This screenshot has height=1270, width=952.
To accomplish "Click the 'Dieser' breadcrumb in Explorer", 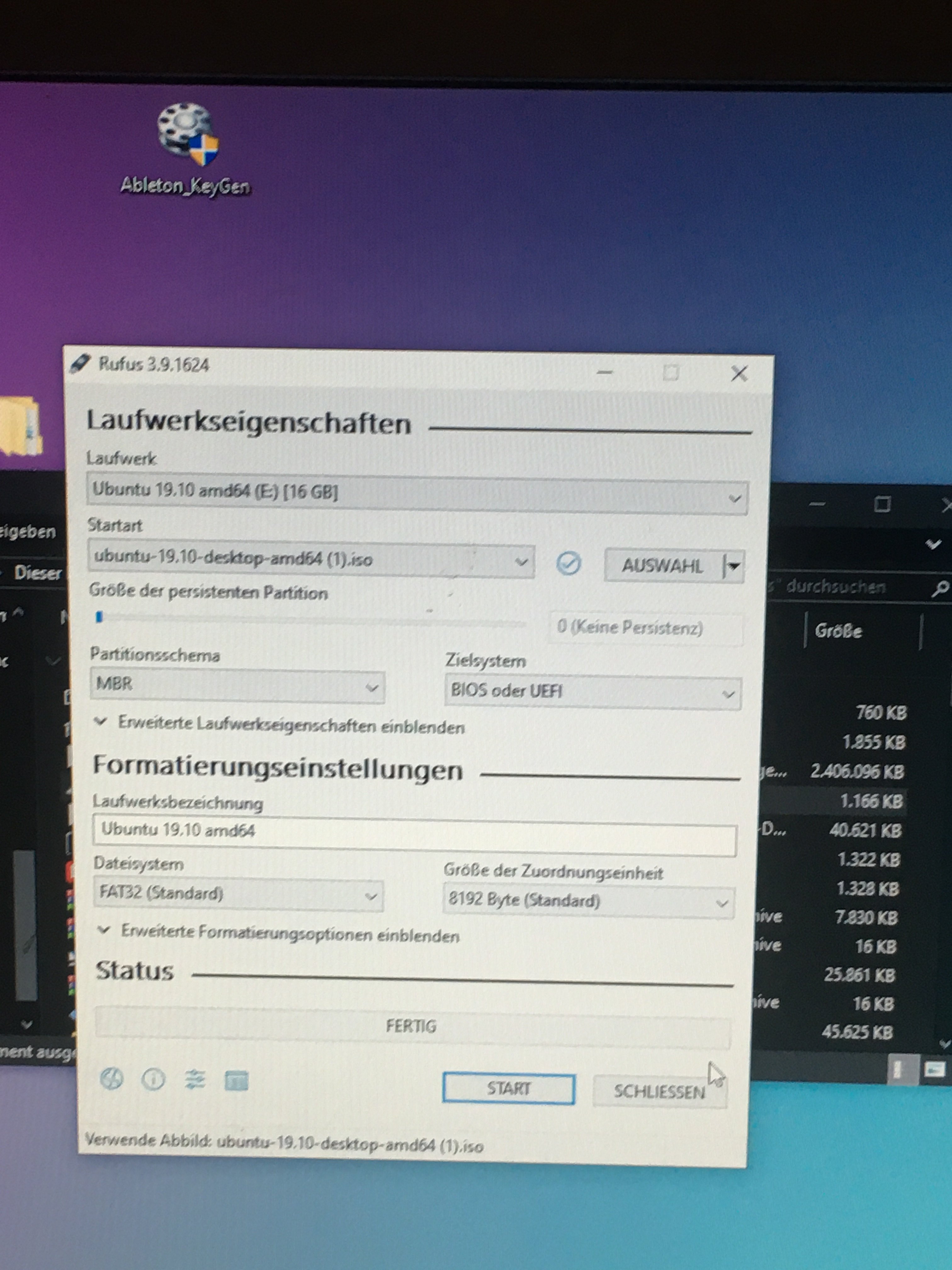I will [x=38, y=573].
